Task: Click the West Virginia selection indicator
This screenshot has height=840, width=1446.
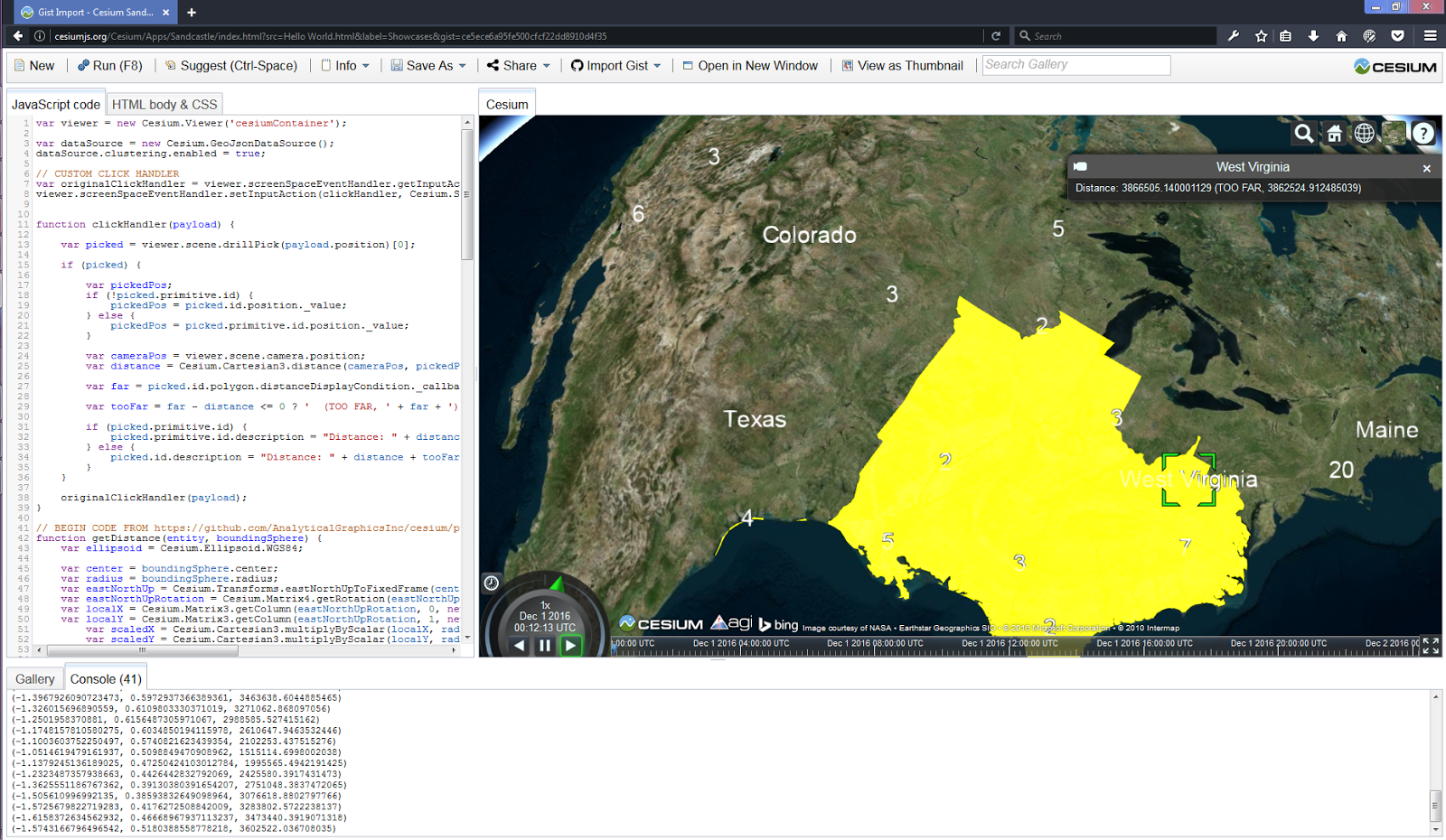Action: tap(1188, 480)
